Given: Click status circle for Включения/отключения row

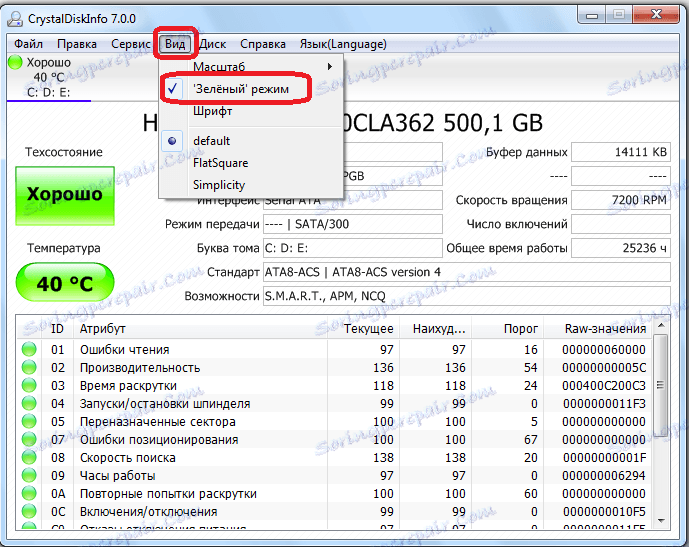Looking at the screenshot, I should coord(29,511).
